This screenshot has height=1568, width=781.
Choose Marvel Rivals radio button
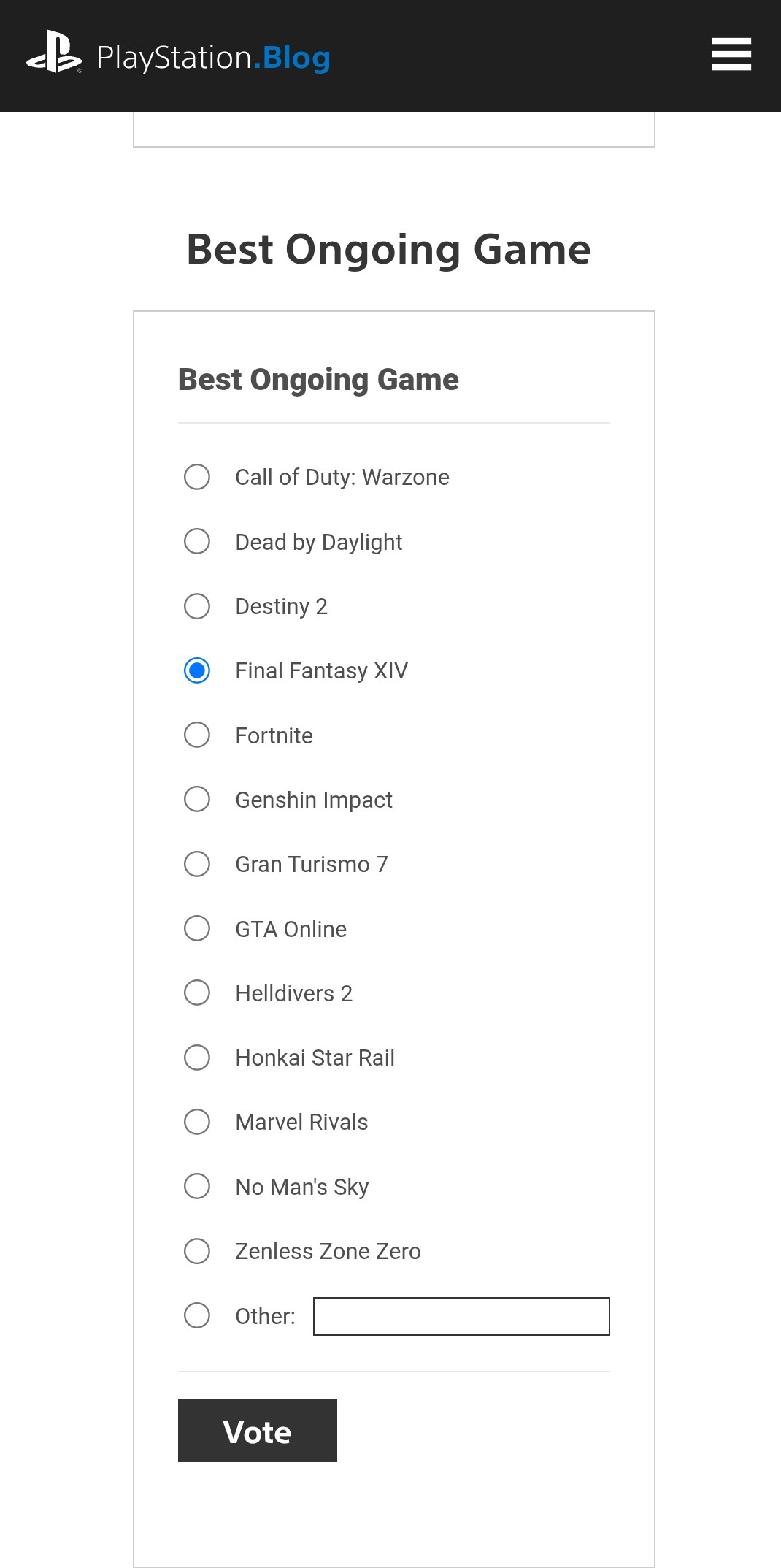point(197,1122)
